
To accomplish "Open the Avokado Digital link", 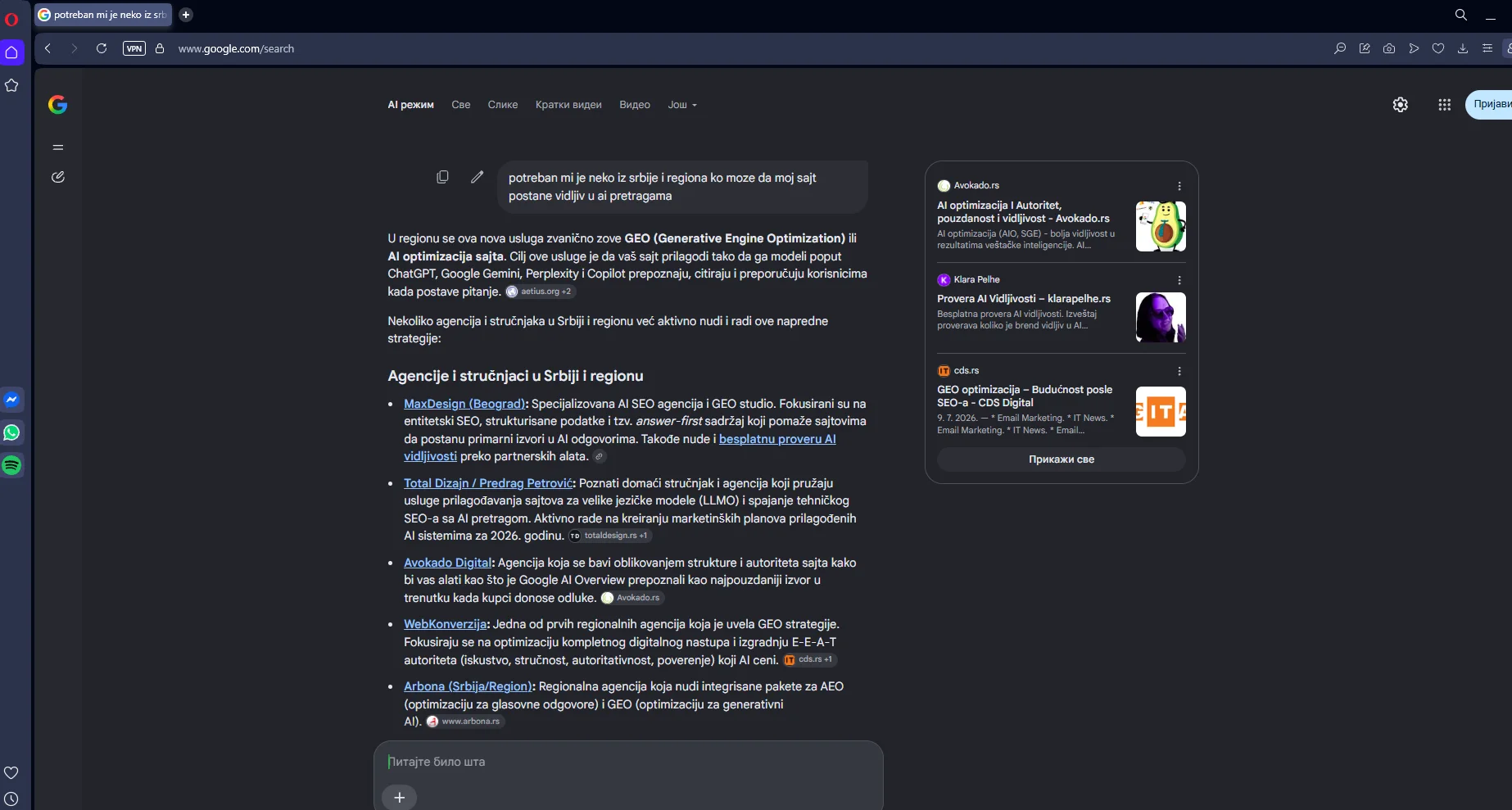I will click(447, 563).
